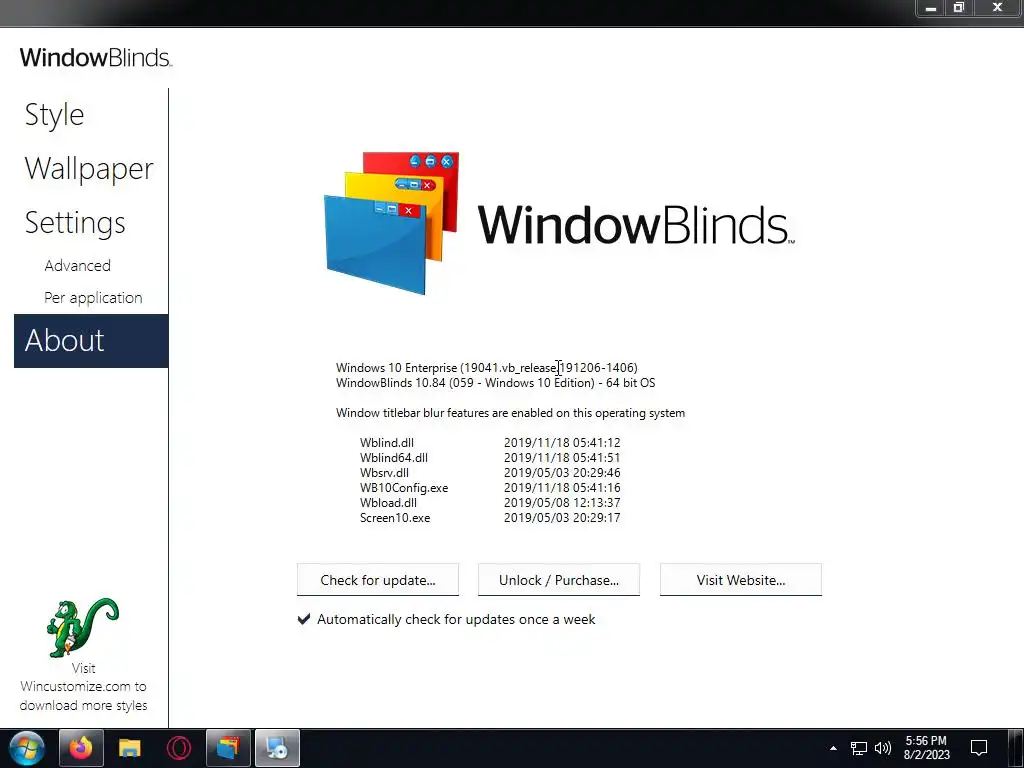Open installer disc taskbar icon
This screenshot has width=1024, height=768.
[x=277, y=748]
